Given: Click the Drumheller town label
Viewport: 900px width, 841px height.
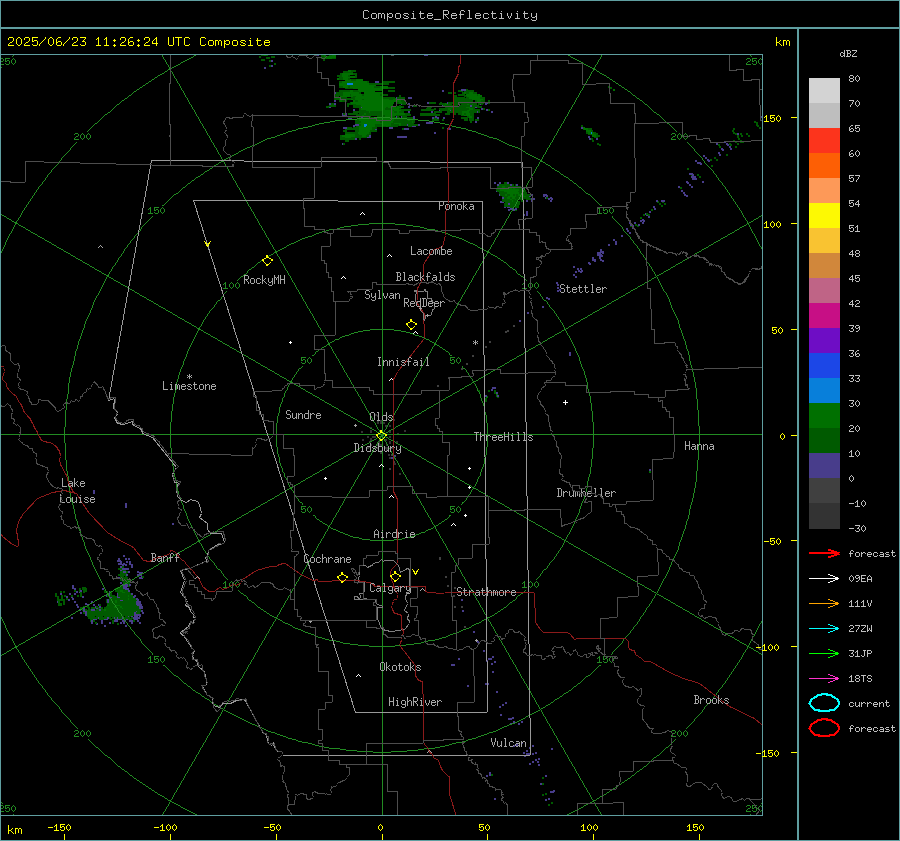Looking at the screenshot, I should pyautogui.click(x=586, y=493).
